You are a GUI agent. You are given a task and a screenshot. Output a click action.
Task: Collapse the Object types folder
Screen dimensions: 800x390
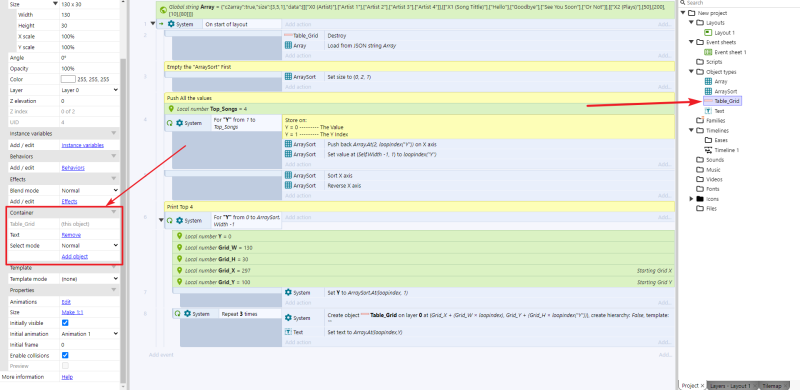tap(691, 71)
